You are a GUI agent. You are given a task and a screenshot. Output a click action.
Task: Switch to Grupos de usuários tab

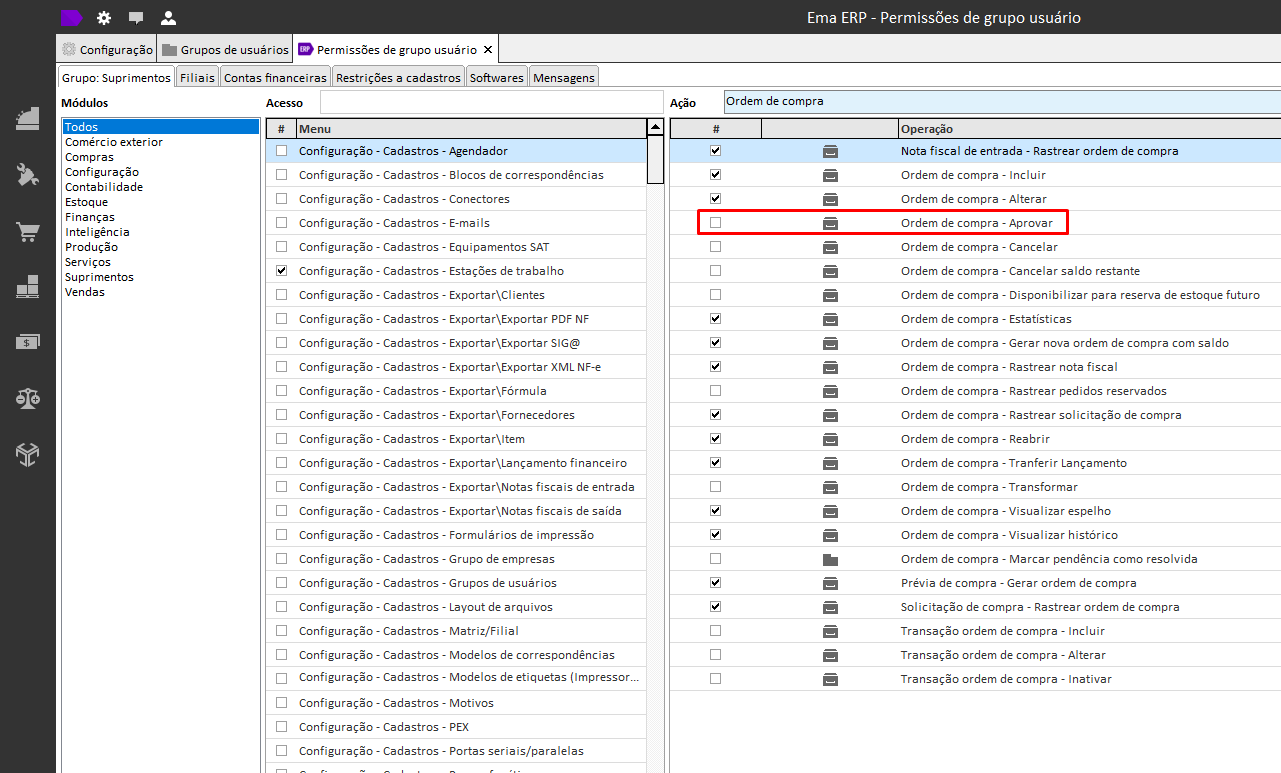[x=226, y=49]
